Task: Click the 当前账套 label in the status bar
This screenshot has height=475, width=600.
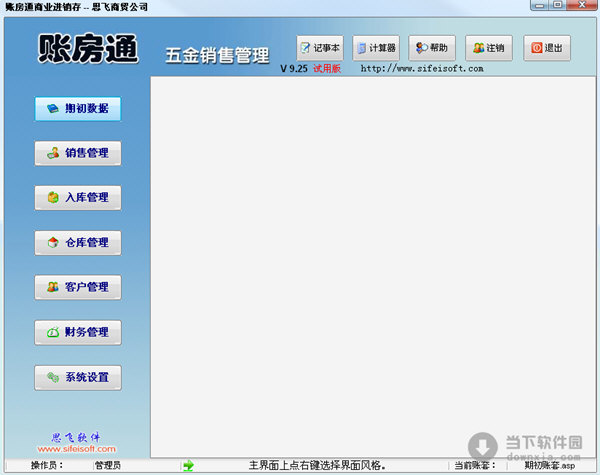Action: pyautogui.click(x=474, y=465)
